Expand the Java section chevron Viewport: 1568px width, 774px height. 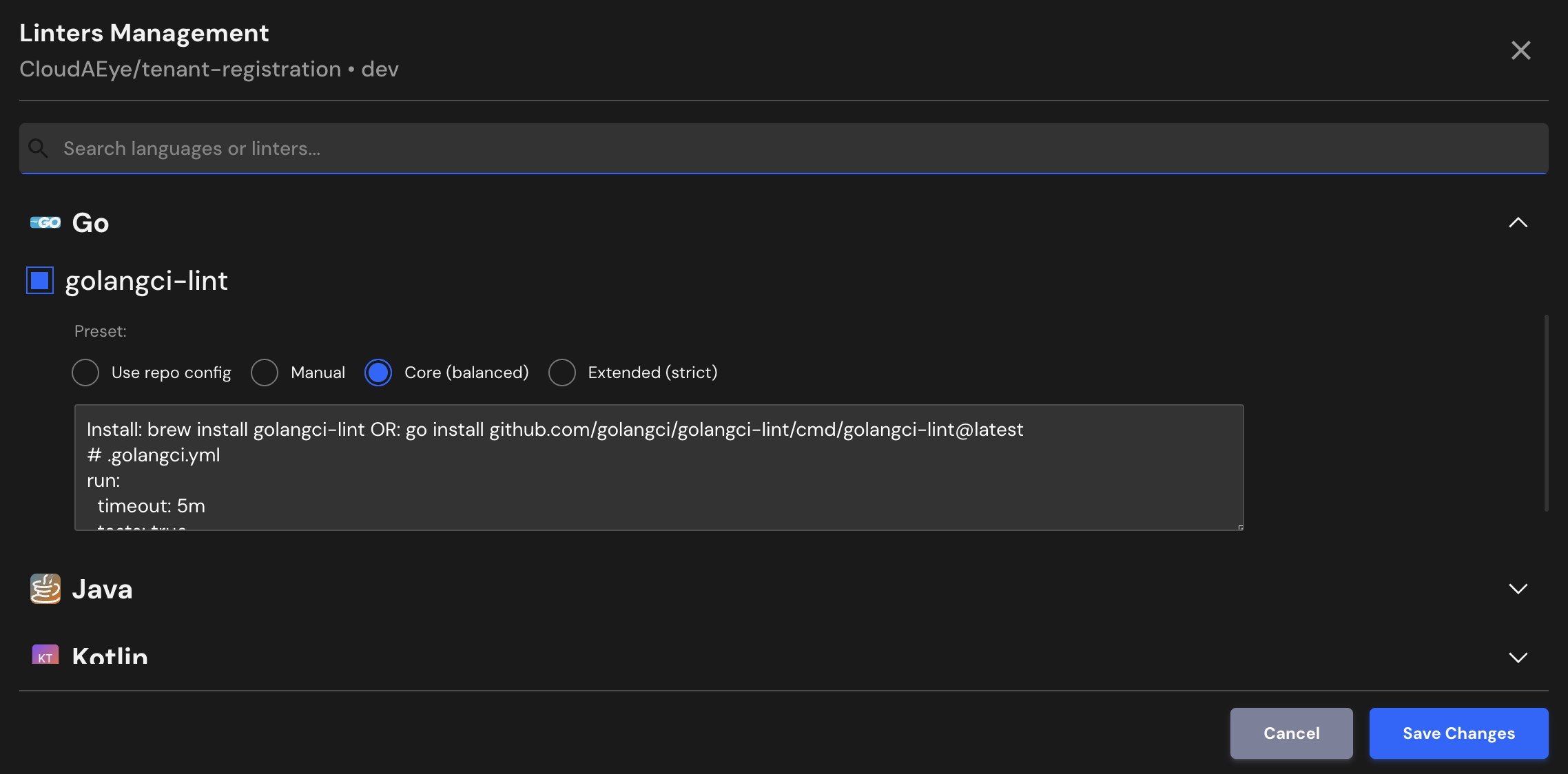1518,589
